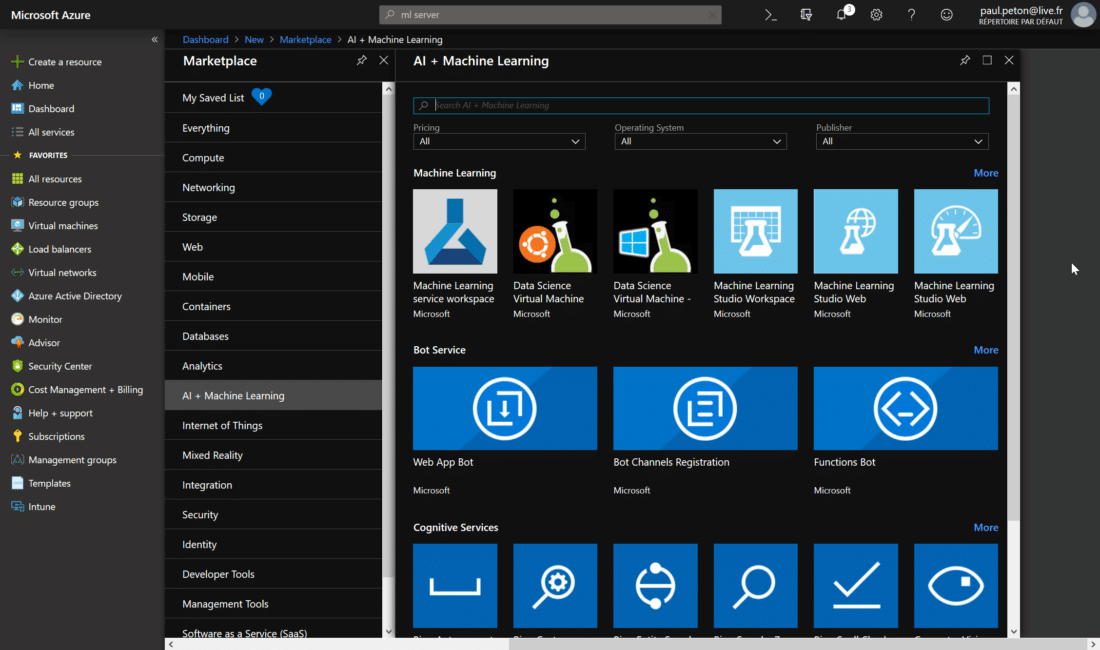Open the smiley feedback icon
Screen dimensions: 1100x650
pos(946,15)
